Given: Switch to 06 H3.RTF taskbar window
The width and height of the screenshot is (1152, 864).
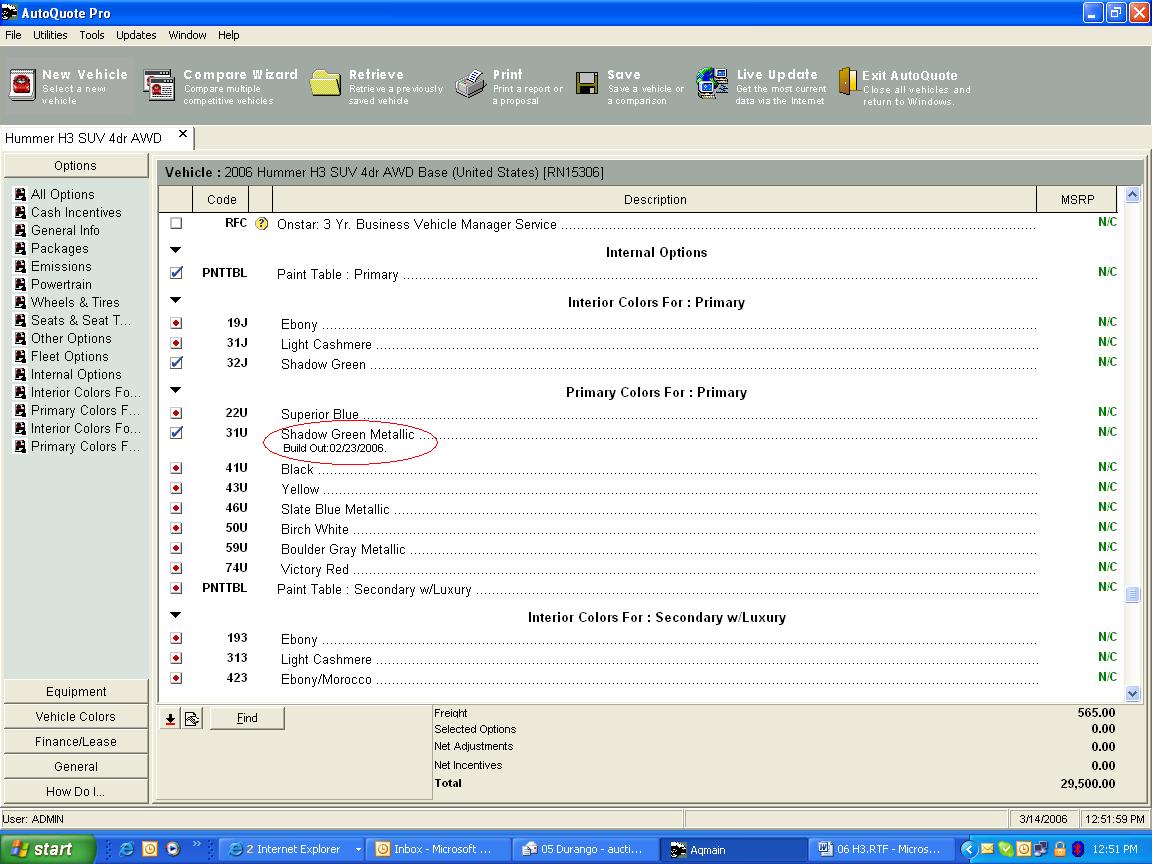Looking at the screenshot, I should click(882, 849).
